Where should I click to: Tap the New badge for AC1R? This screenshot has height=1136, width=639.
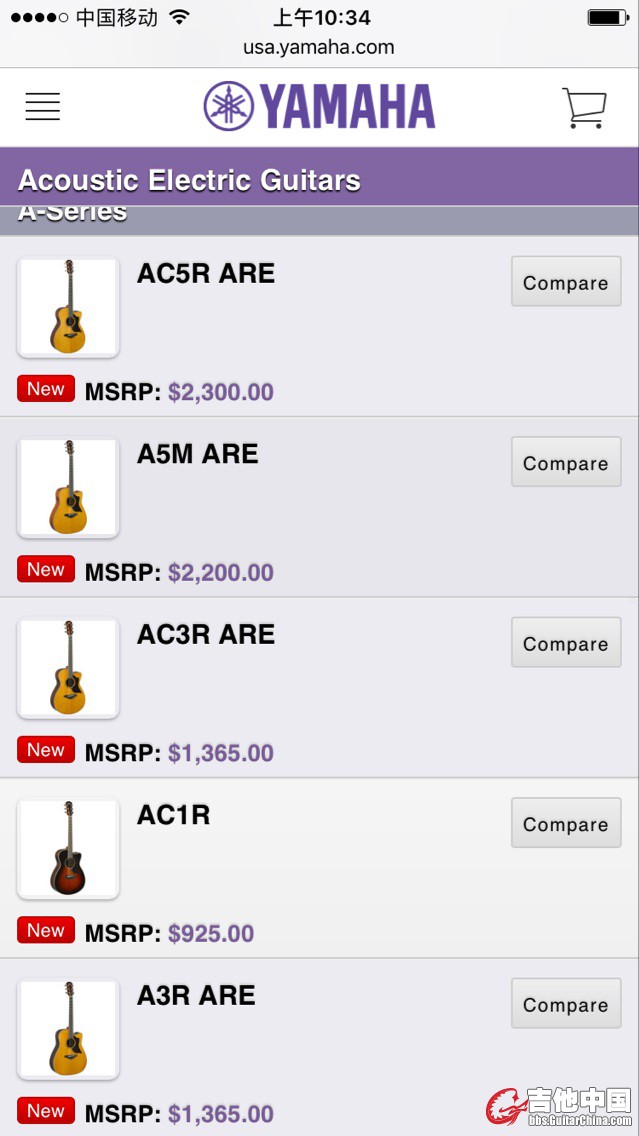(46, 930)
